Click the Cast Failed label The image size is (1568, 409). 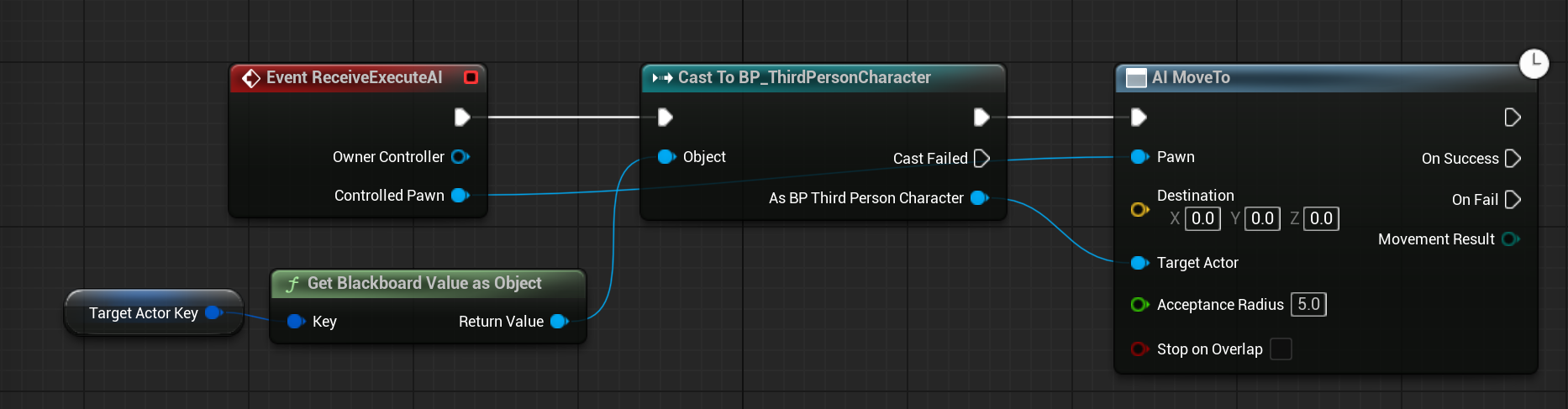930,158
